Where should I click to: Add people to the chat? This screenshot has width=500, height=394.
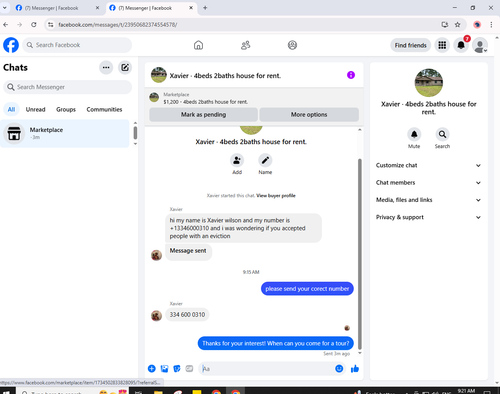pyautogui.click(x=237, y=161)
